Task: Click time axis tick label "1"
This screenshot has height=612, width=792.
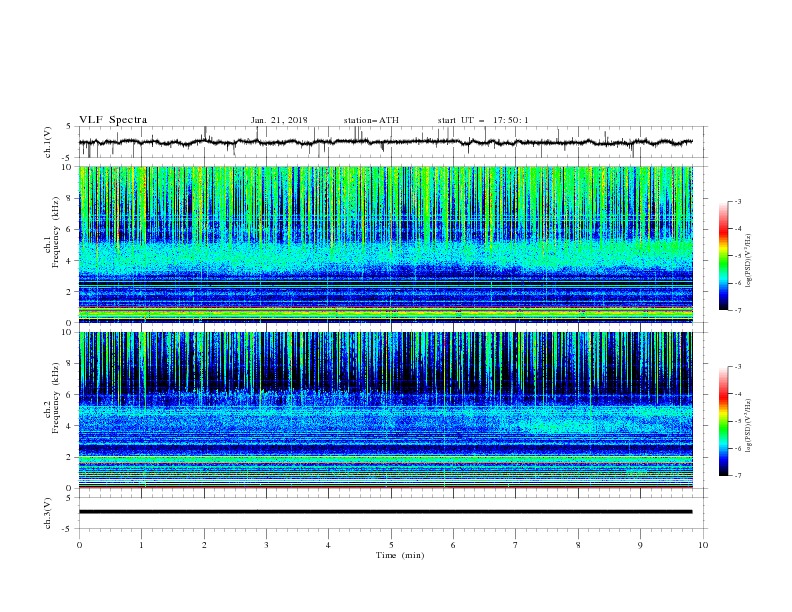Action: (x=141, y=545)
